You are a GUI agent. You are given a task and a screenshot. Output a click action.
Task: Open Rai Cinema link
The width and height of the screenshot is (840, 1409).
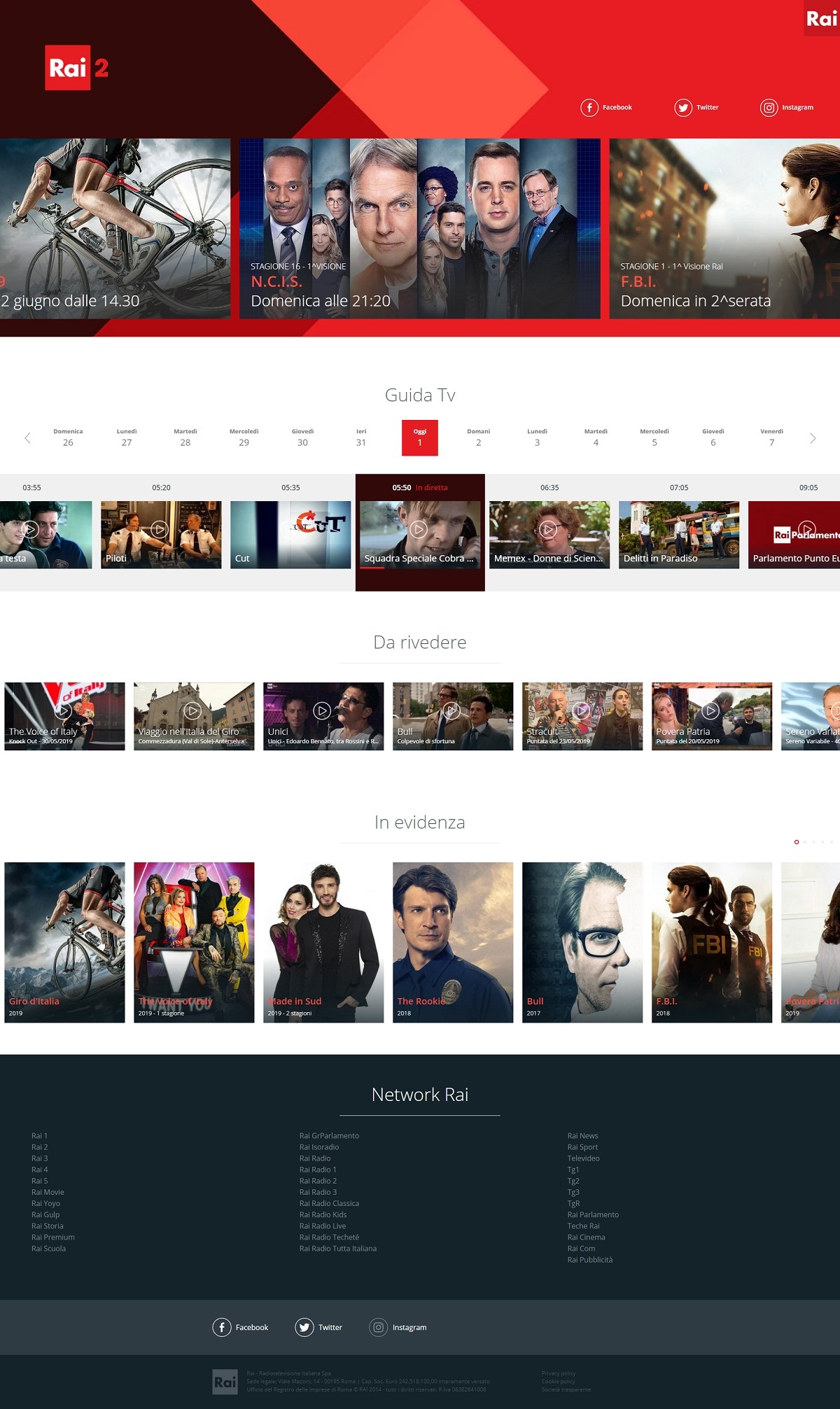click(587, 1237)
